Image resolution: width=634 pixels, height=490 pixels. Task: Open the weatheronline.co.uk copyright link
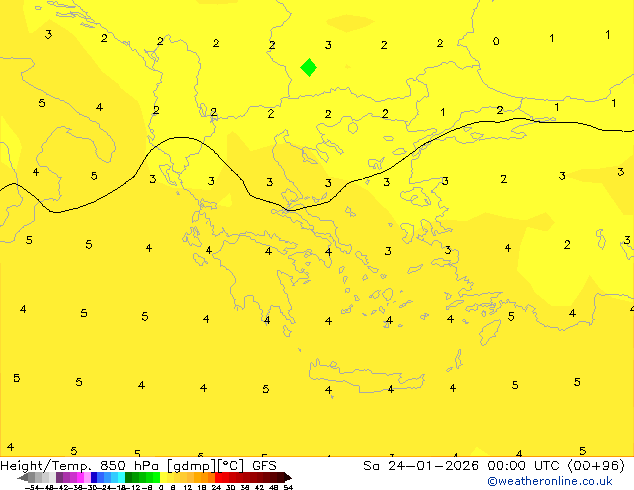[x=550, y=481]
